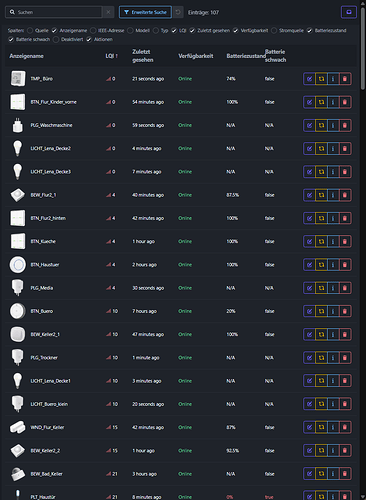Click the delete icon for PLG_Waschmaschine
The image size is (366, 500).
(x=345, y=125)
